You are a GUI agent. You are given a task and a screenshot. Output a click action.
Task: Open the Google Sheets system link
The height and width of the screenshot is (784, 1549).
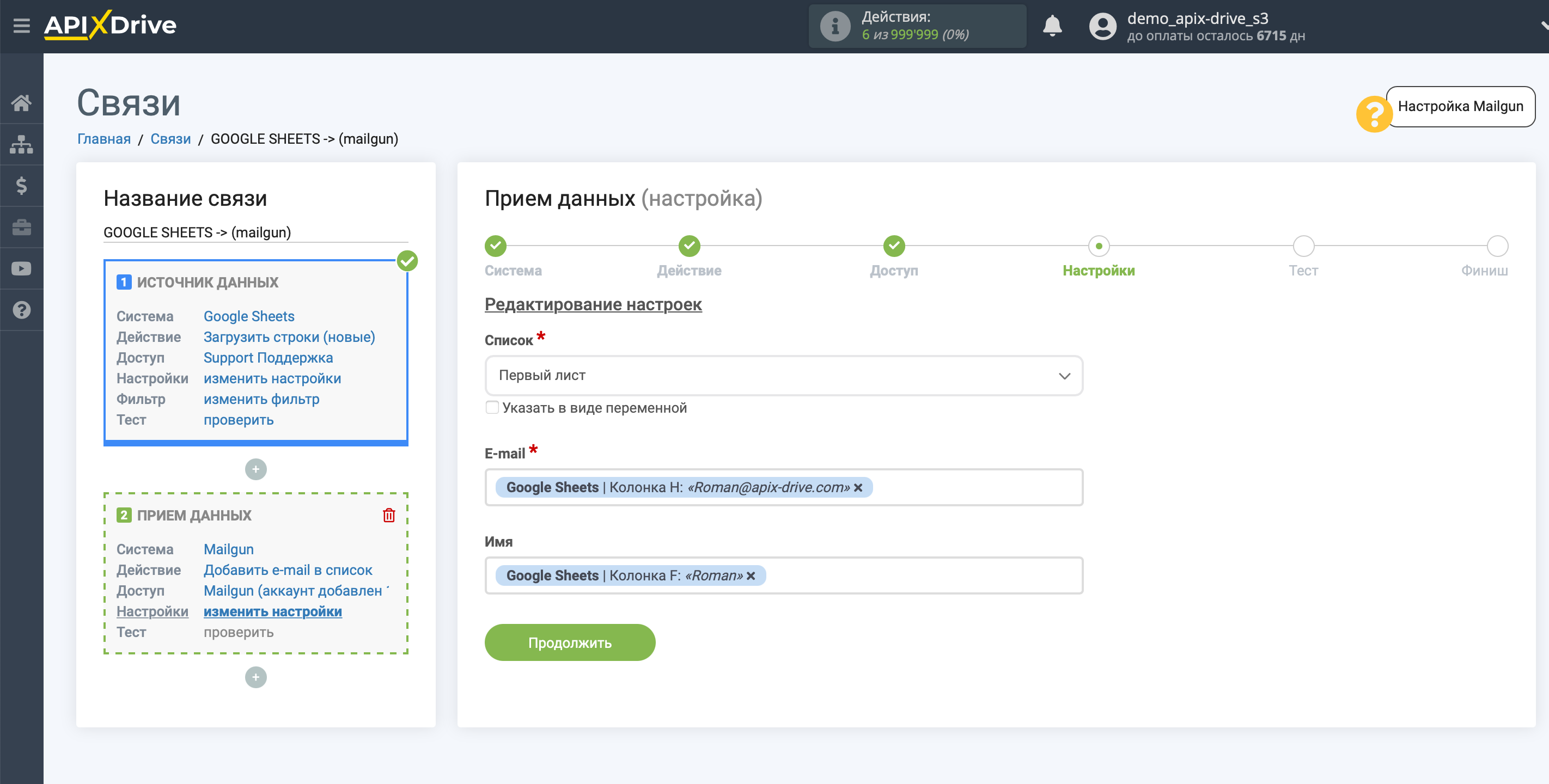248,316
